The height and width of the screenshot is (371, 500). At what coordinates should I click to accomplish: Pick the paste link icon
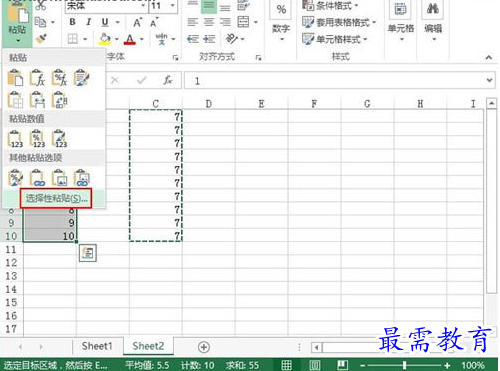[37, 177]
